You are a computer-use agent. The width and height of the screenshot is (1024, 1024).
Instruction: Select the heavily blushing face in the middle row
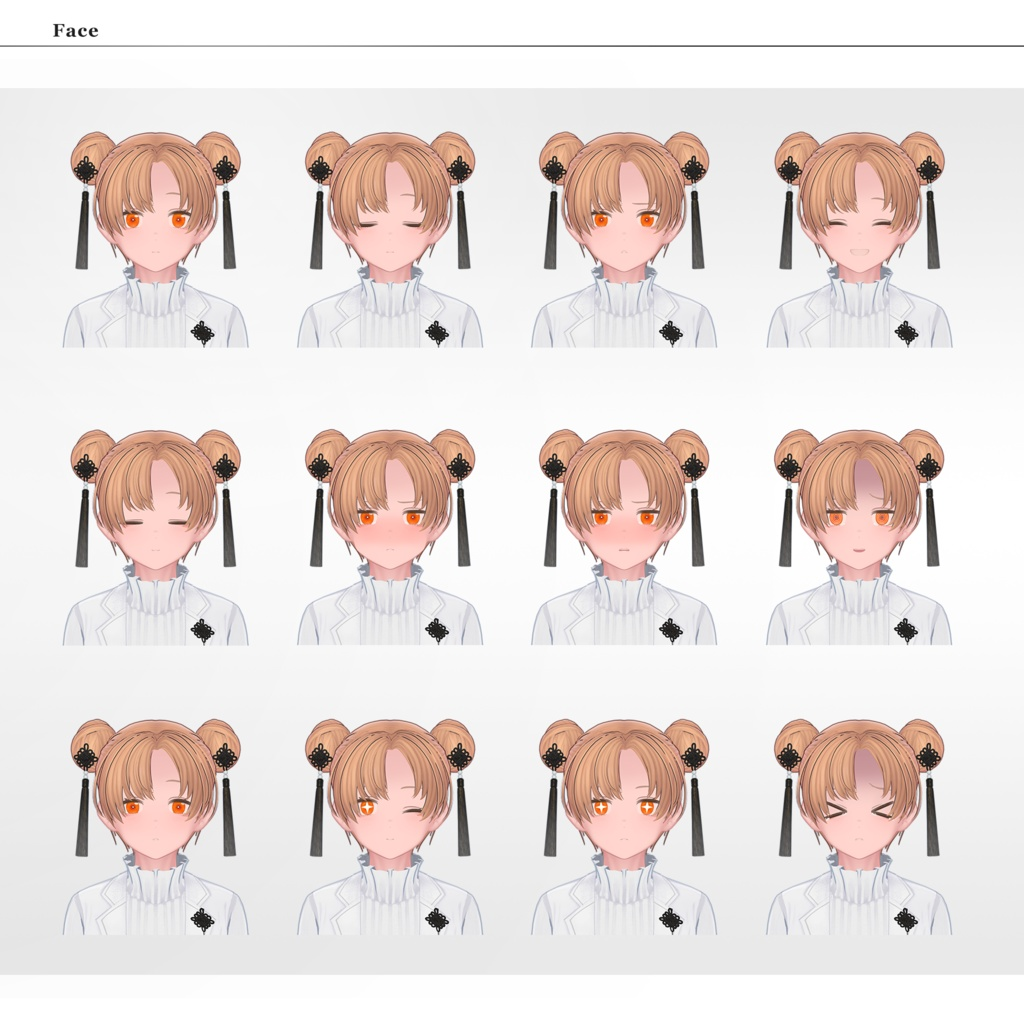coord(390,537)
